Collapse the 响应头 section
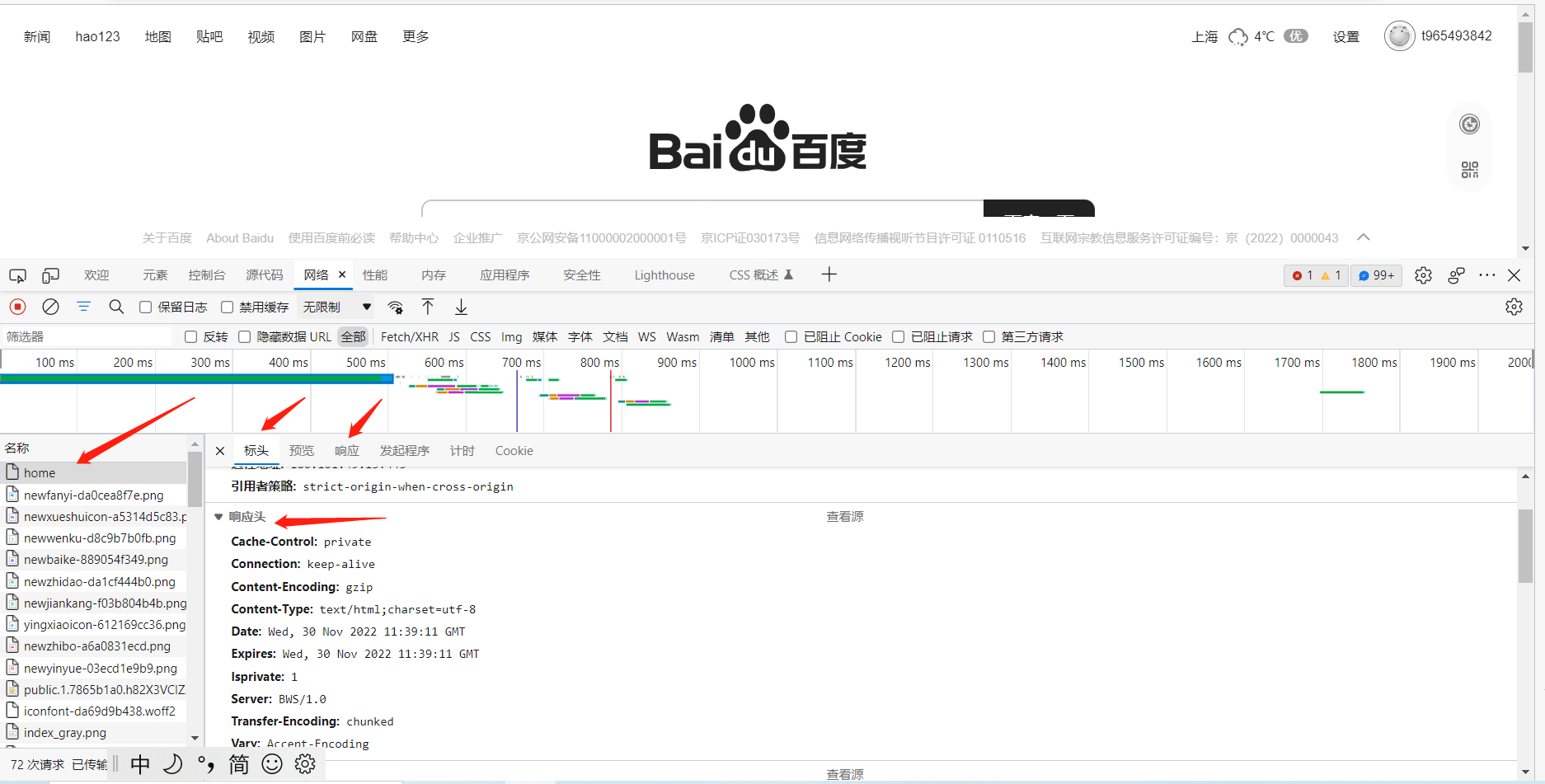 [218, 517]
